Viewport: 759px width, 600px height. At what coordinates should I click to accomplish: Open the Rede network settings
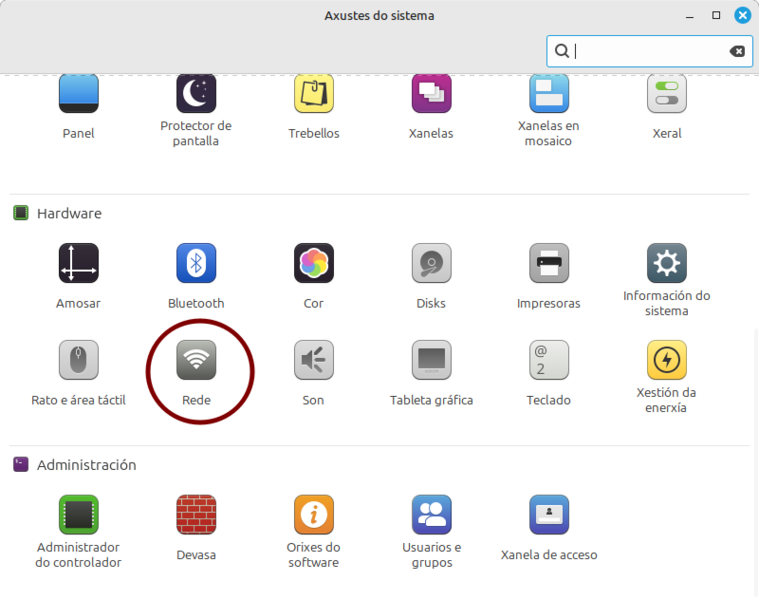pyautogui.click(x=196, y=373)
